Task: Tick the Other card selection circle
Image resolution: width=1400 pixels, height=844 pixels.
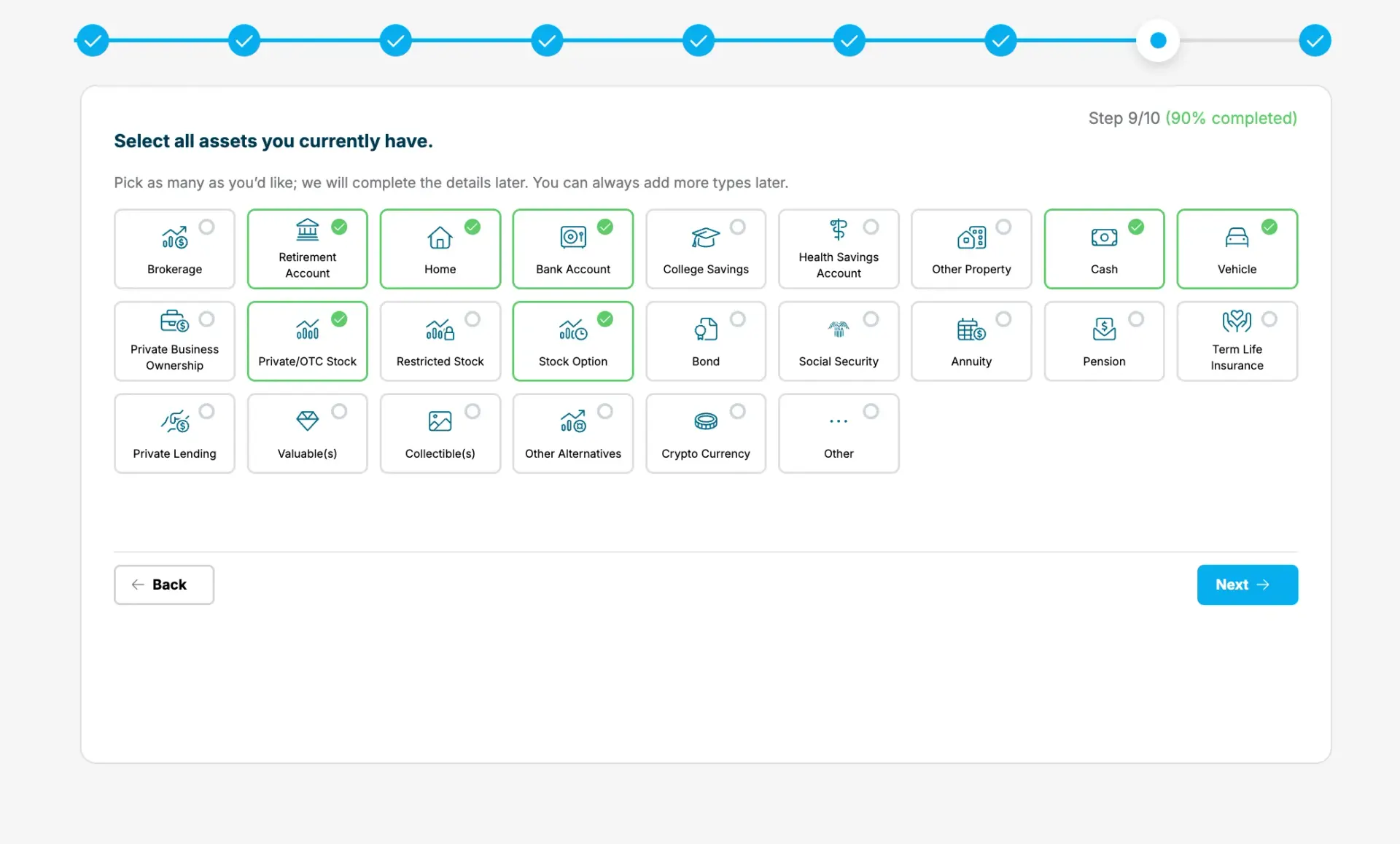Action: point(871,411)
